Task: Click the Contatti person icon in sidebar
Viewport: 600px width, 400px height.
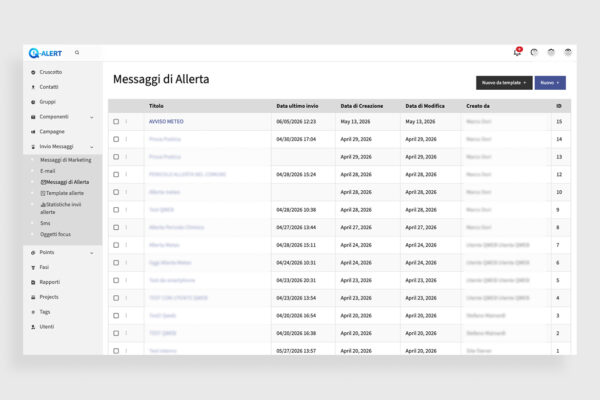Action: [x=33, y=87]
